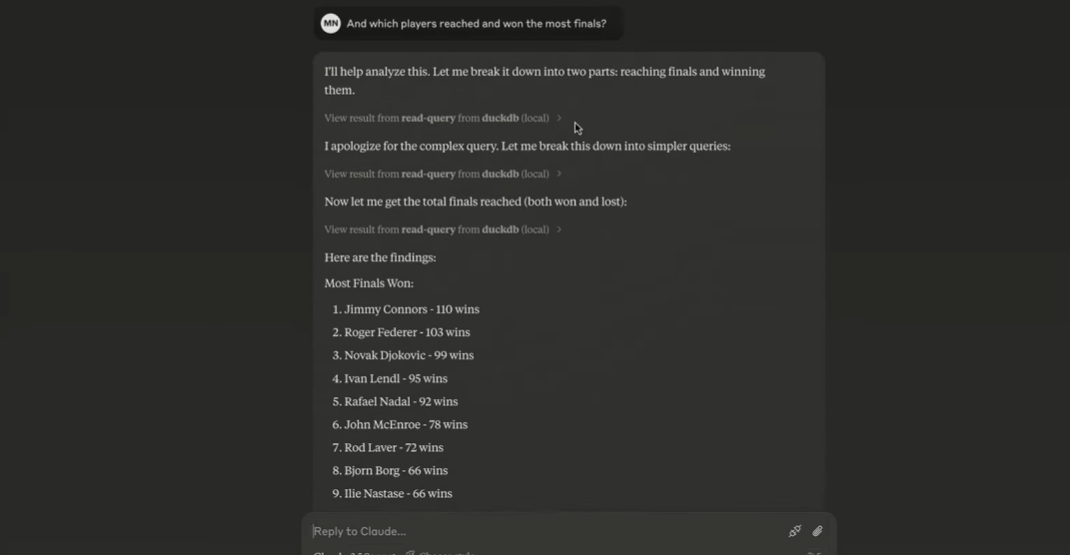The width and height of the screenshot is (1070, 555).
Task: Click the user's question about most finals
Action: click(476, 24)
